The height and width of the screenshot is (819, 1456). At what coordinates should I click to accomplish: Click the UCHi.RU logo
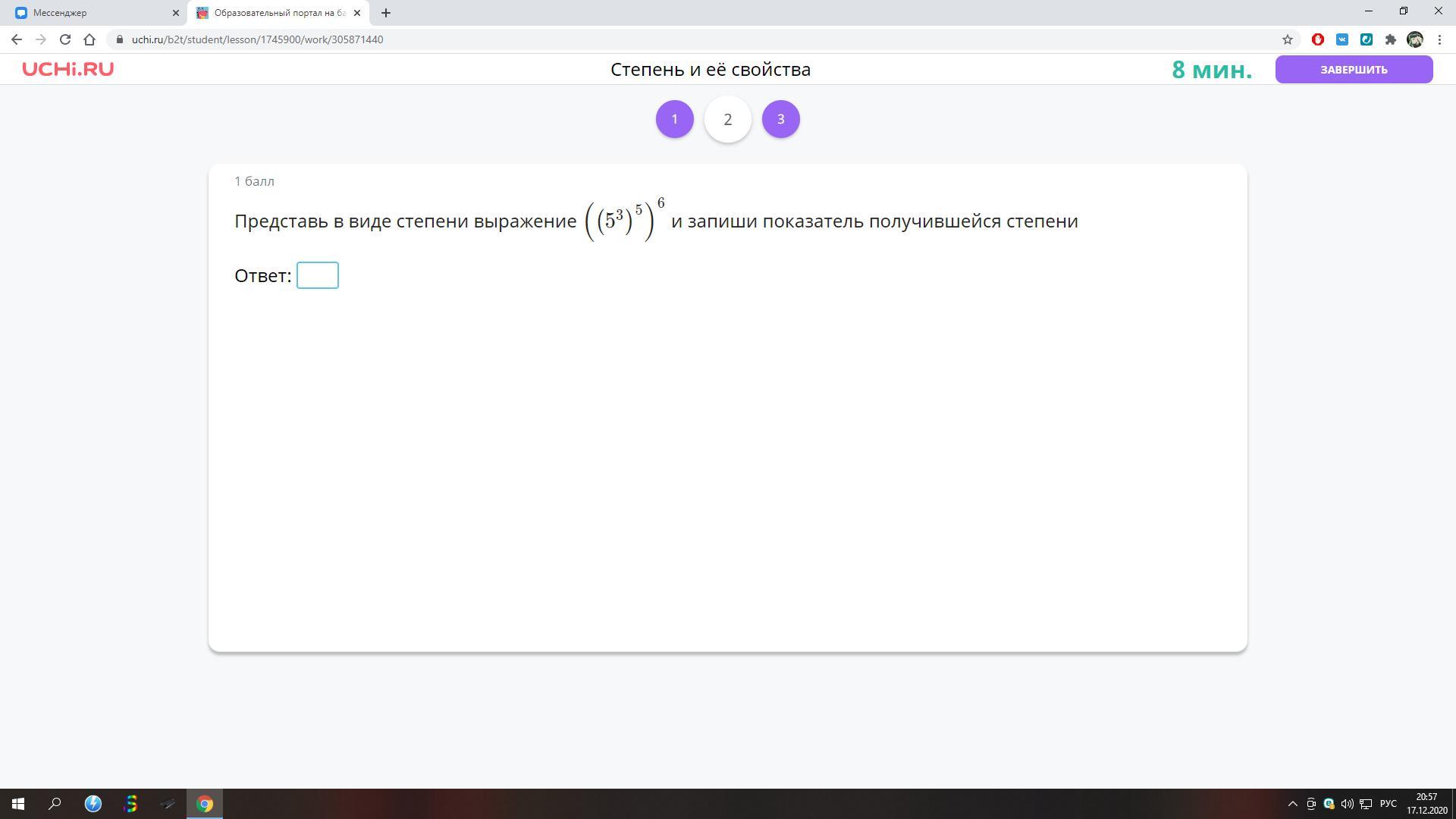[x=67, y=69]
